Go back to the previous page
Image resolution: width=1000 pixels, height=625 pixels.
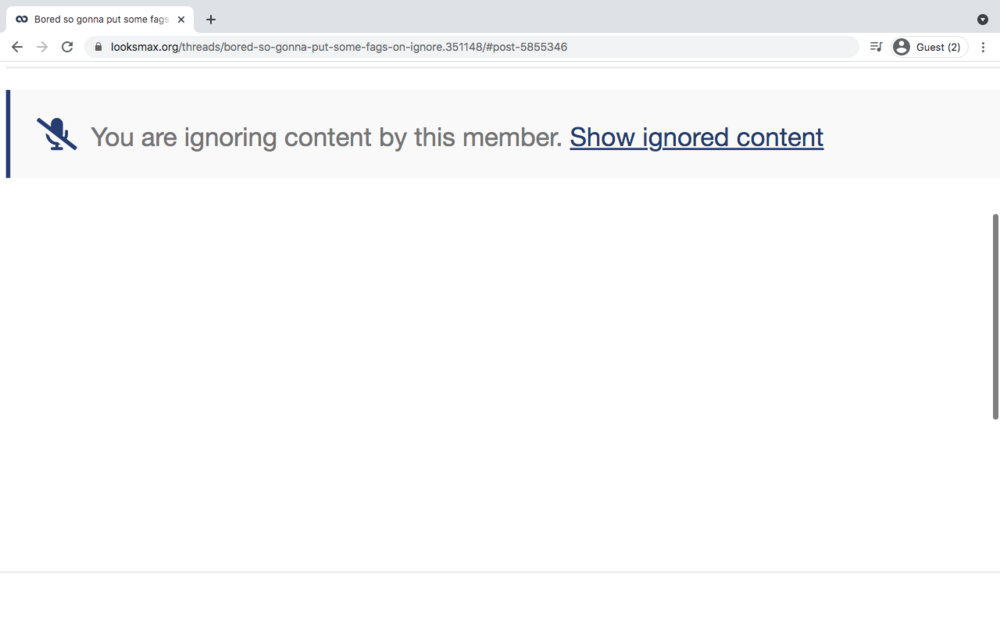tap(17, 47)
